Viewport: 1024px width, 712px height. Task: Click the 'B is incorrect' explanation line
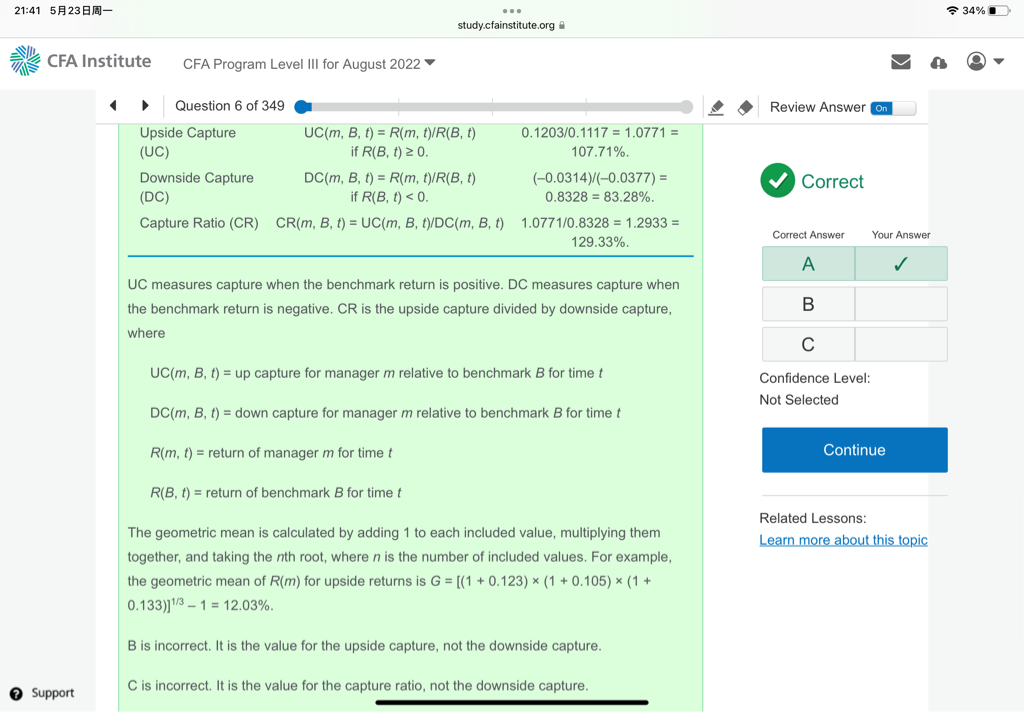[364, 645]
